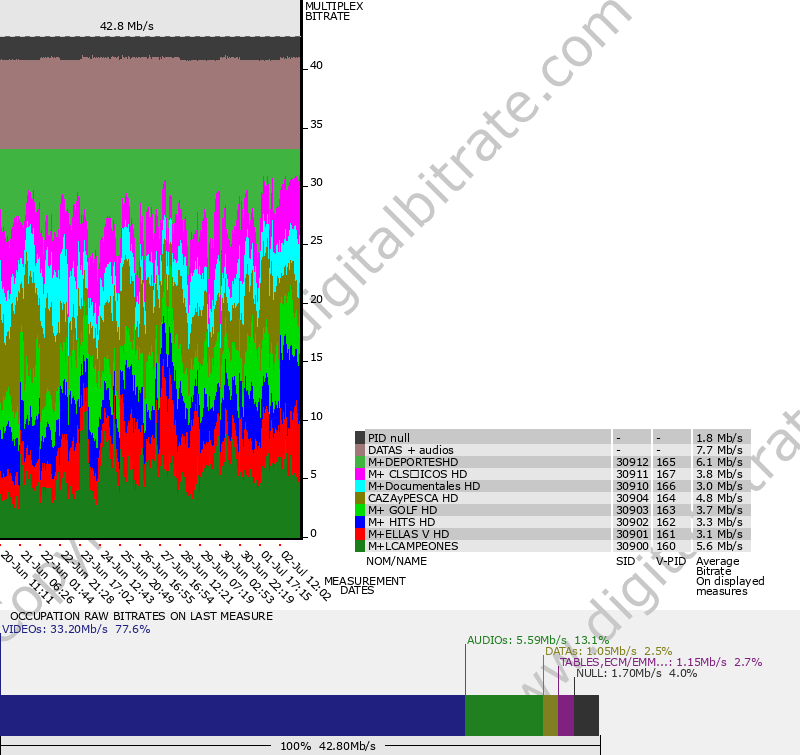Click the M+DEPORTESHD green legend swatch
Screen dimensions: 800x755
pos(360,462)
